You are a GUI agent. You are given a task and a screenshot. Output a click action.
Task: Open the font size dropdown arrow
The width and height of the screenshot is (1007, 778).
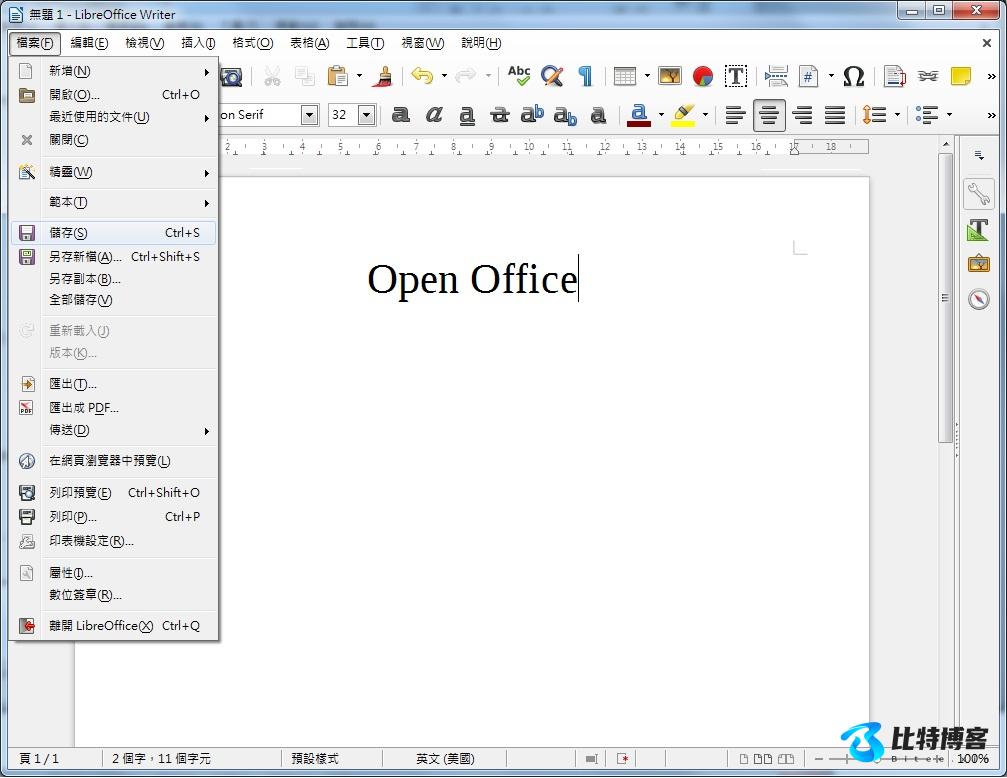click(x=366, y=115)
